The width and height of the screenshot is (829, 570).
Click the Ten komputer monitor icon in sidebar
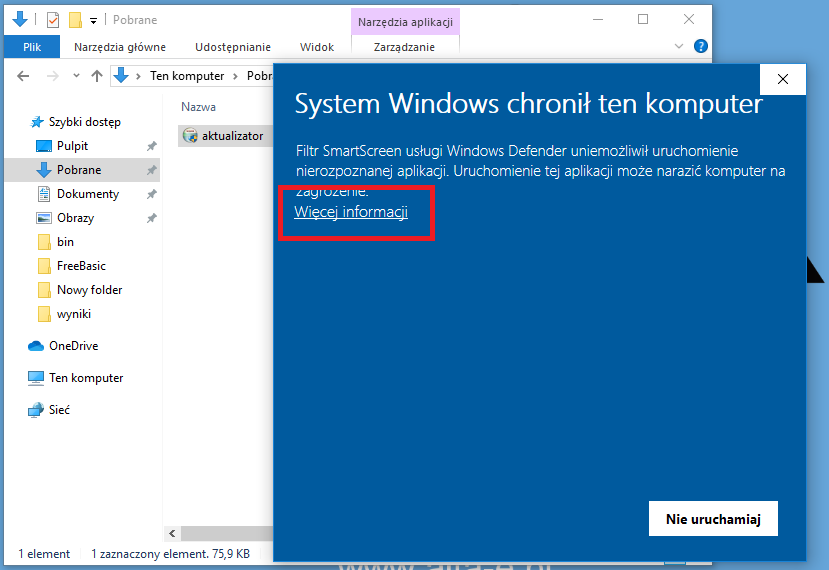(x=36, y=378)
